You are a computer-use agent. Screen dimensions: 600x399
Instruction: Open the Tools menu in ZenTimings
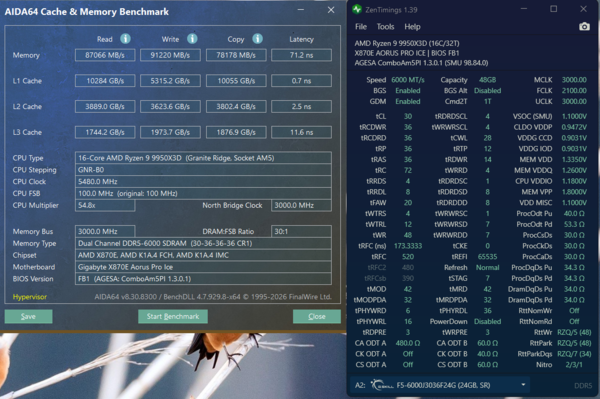click(385, 27)
